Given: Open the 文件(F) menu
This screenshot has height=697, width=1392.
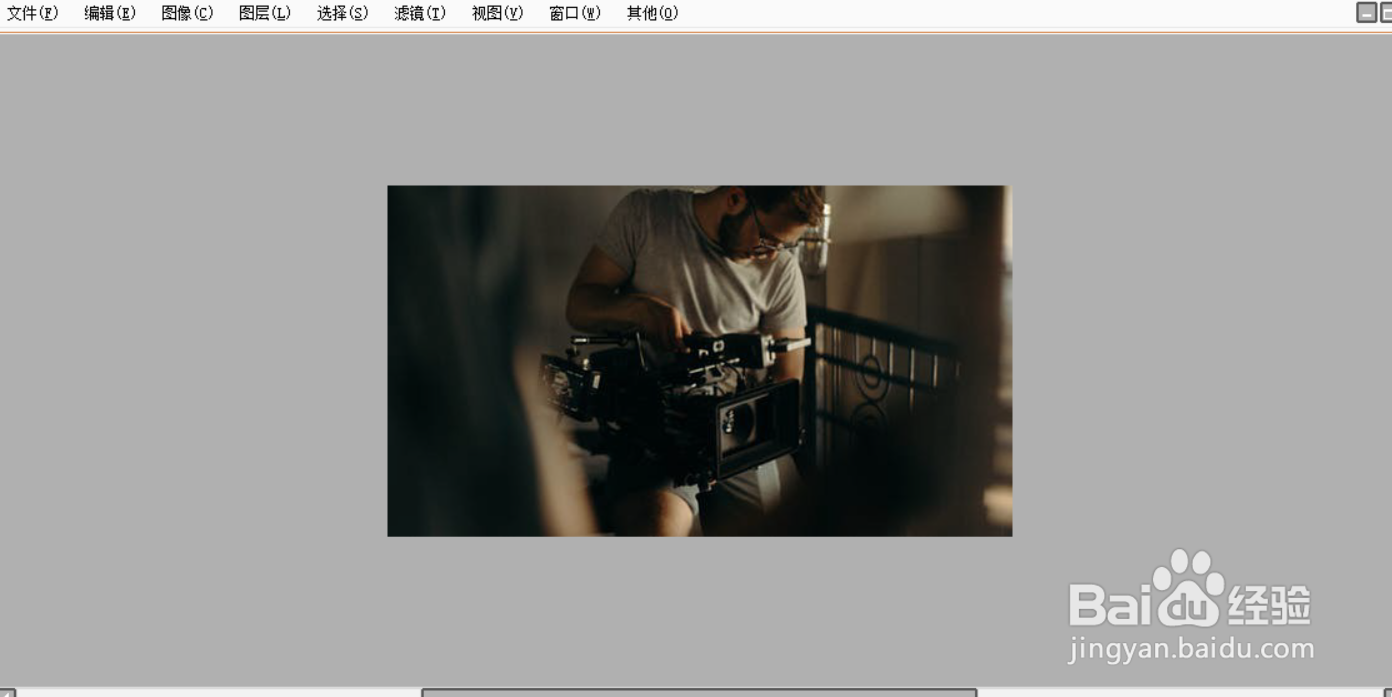Looking at the screenshot, I should click(32, 13).
